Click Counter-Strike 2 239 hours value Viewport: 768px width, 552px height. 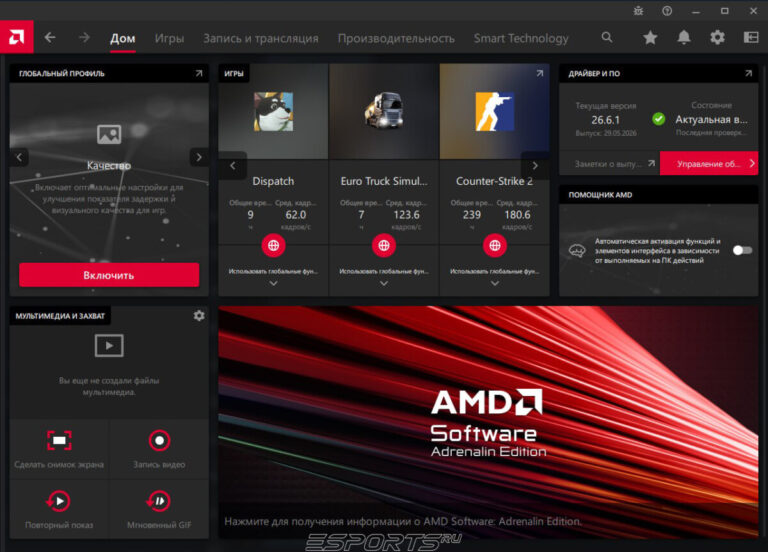click(472, 215)
